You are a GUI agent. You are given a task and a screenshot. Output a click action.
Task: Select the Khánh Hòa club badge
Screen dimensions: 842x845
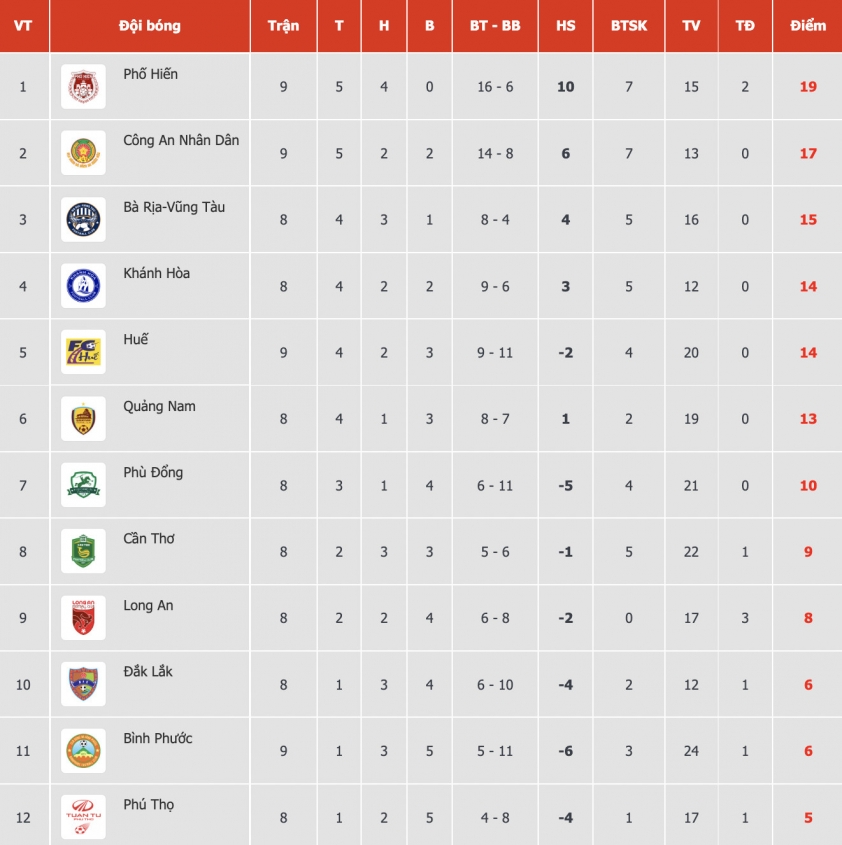(83, 286)
